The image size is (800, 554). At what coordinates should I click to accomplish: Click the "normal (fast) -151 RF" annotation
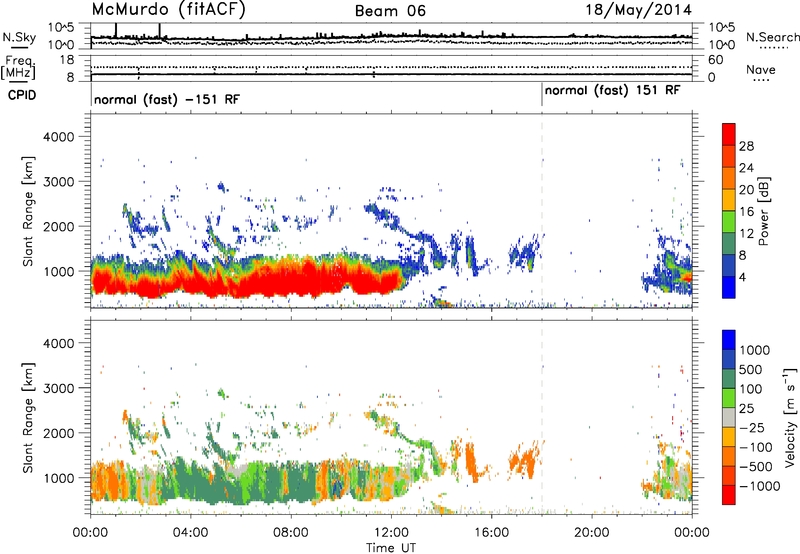167,99
